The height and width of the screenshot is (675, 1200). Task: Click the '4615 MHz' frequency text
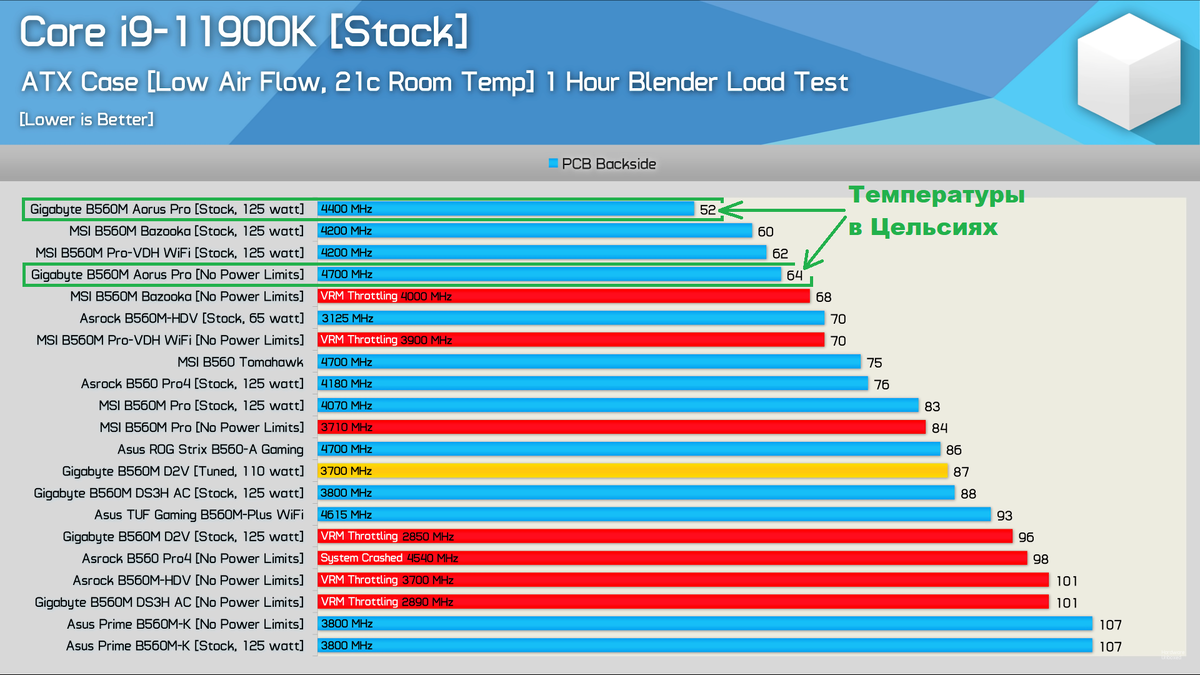(346, 515)
